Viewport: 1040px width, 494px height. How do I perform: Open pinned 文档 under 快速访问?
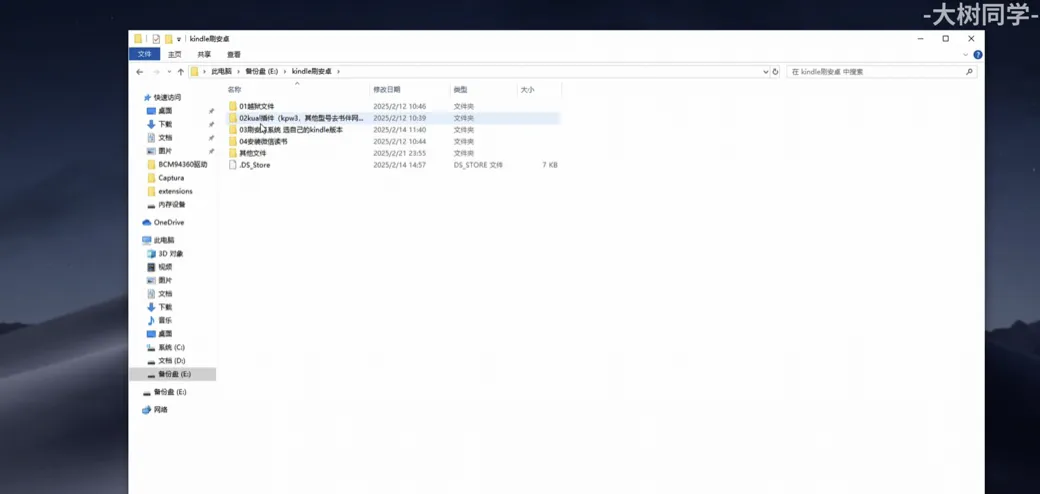coord(165,138)
